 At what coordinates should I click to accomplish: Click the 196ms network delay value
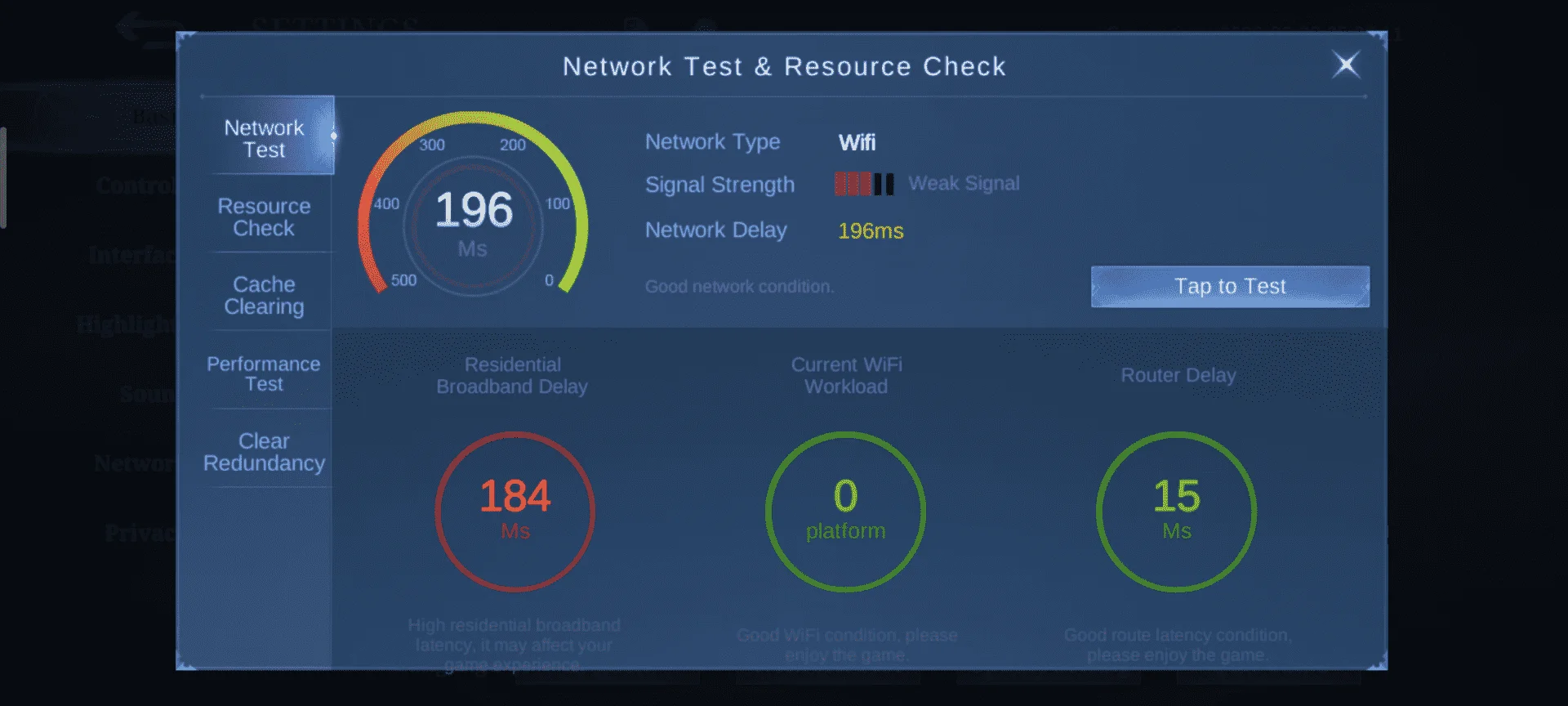click(871, 230)
